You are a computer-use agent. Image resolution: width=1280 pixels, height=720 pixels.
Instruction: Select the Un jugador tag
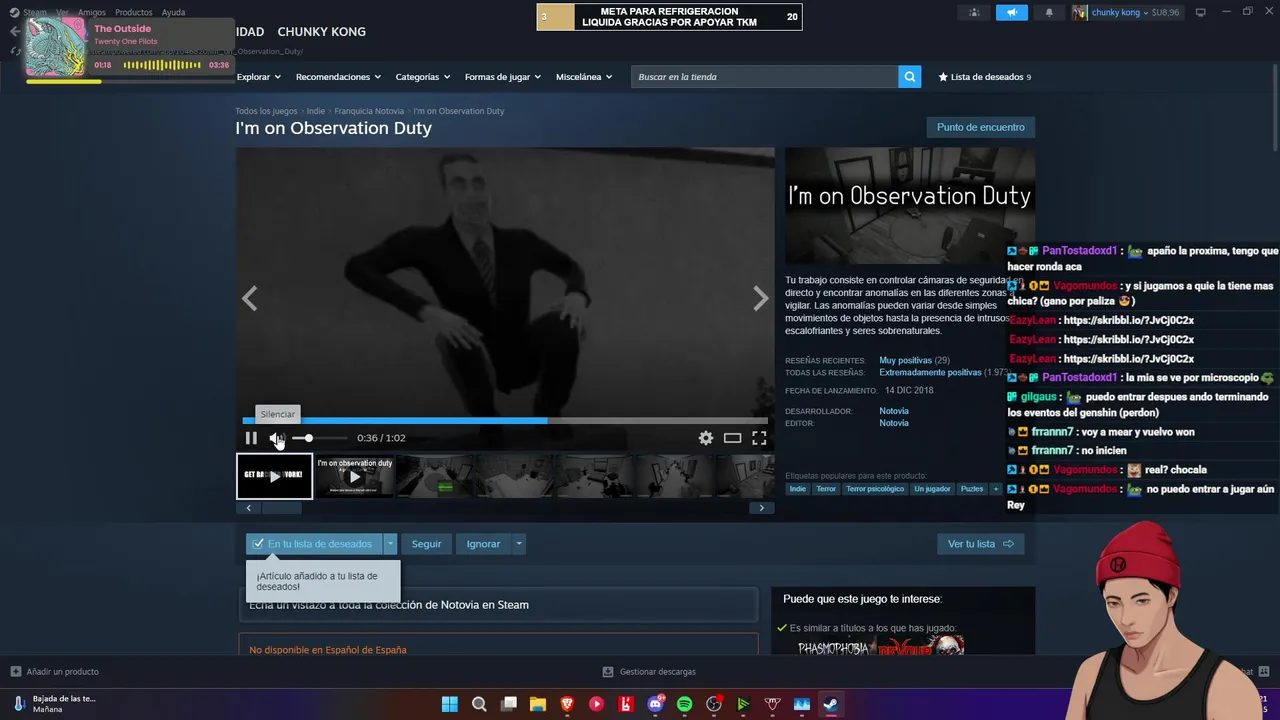pos(932,489)
